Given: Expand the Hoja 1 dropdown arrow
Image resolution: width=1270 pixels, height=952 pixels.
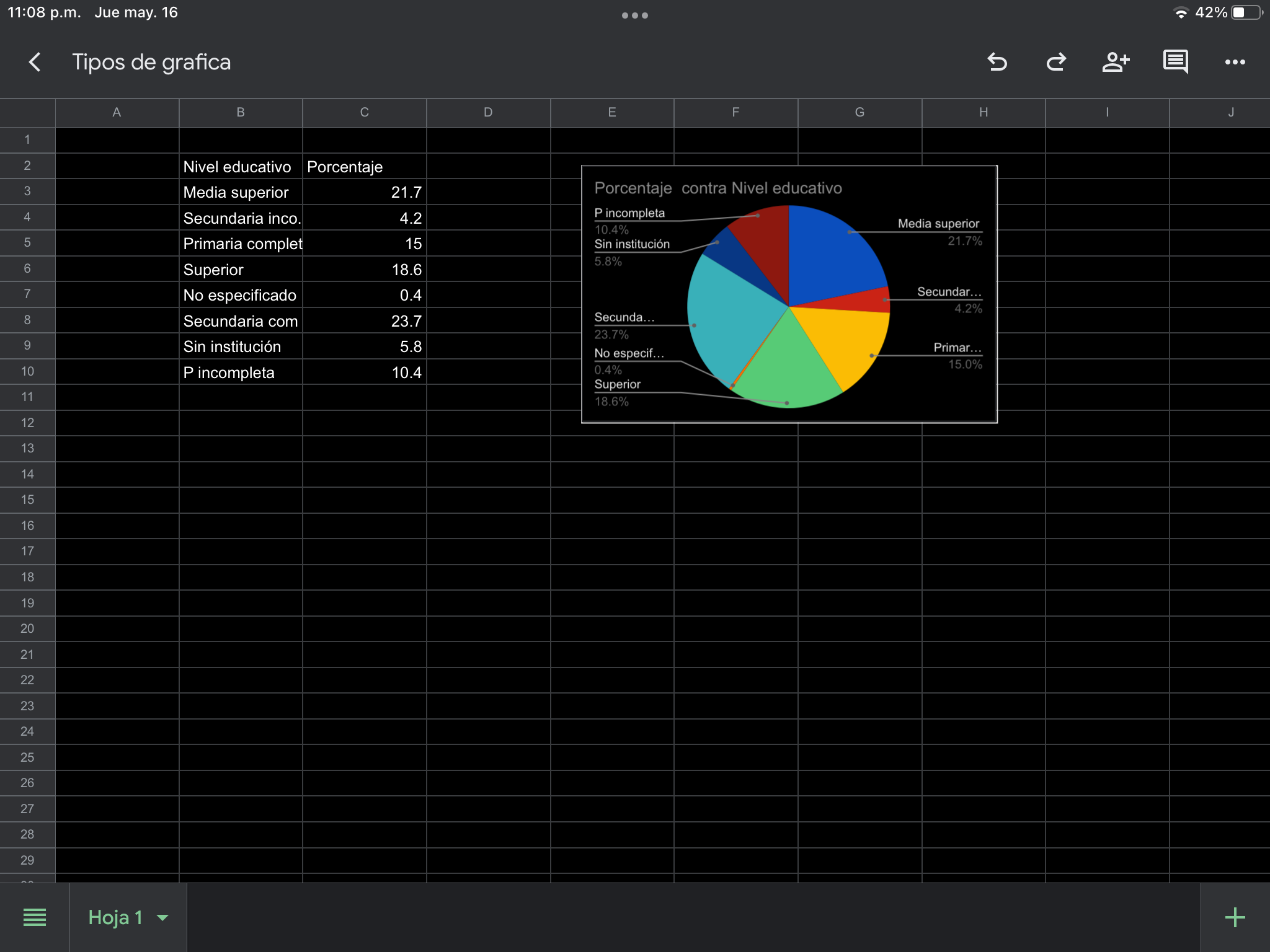Looking at the screenshot, I should pos(163,917).
